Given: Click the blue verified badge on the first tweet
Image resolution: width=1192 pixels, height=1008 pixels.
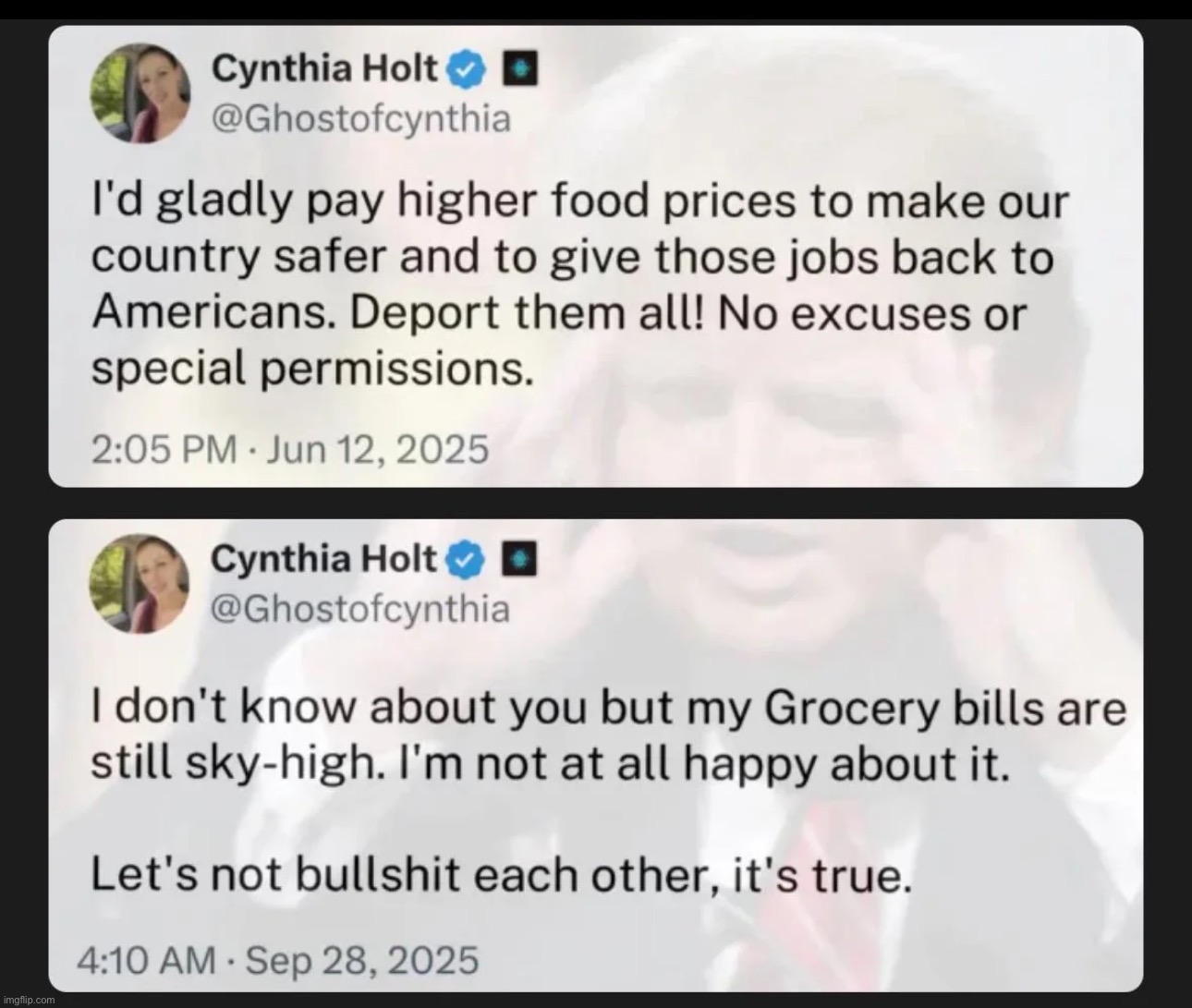Looking at the screenshot, I should pos(467,67).
